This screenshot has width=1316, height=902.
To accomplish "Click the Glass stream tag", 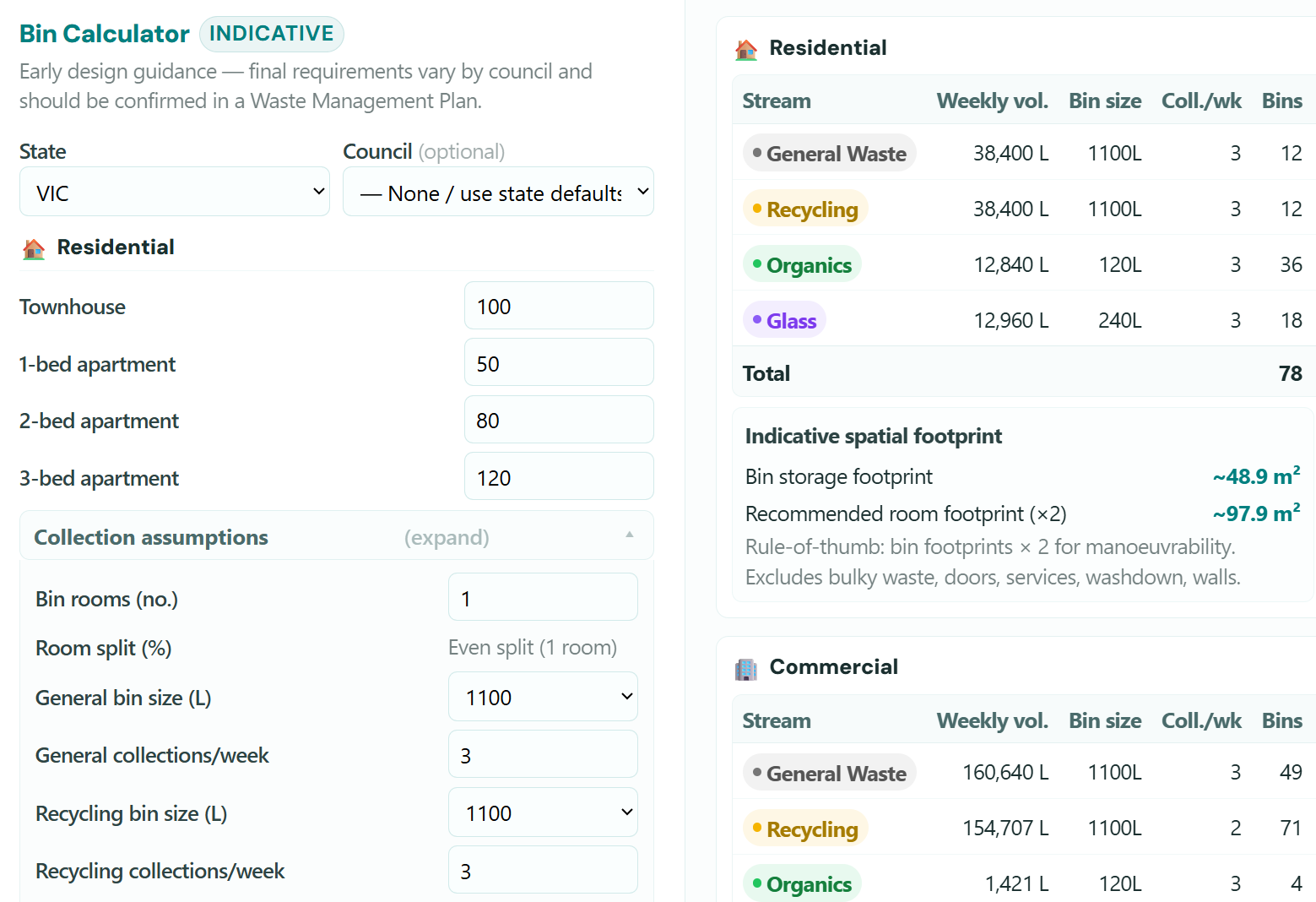I will 784,321.
